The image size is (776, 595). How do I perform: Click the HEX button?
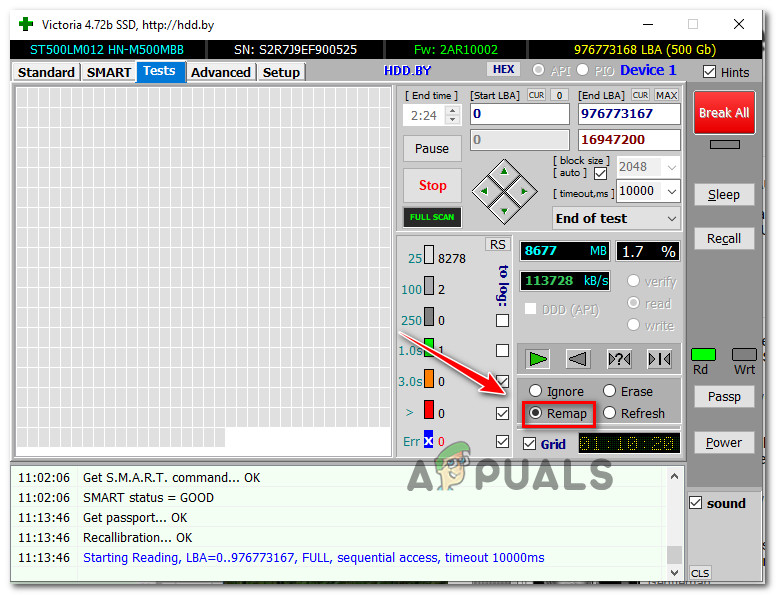pyautogui.click(x=503, y=69)
